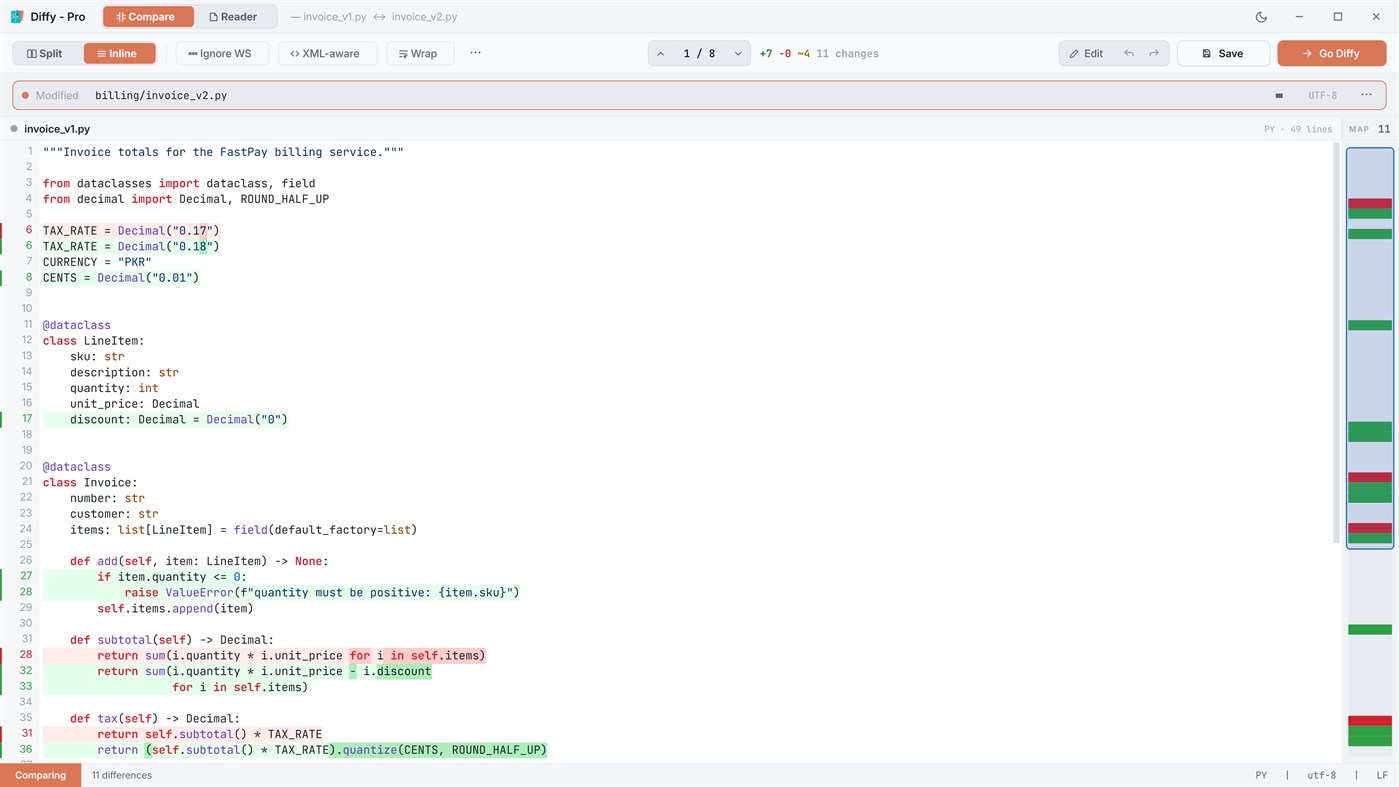Undo the last edit
1399x787 pixels.
tap(1129, 54)
